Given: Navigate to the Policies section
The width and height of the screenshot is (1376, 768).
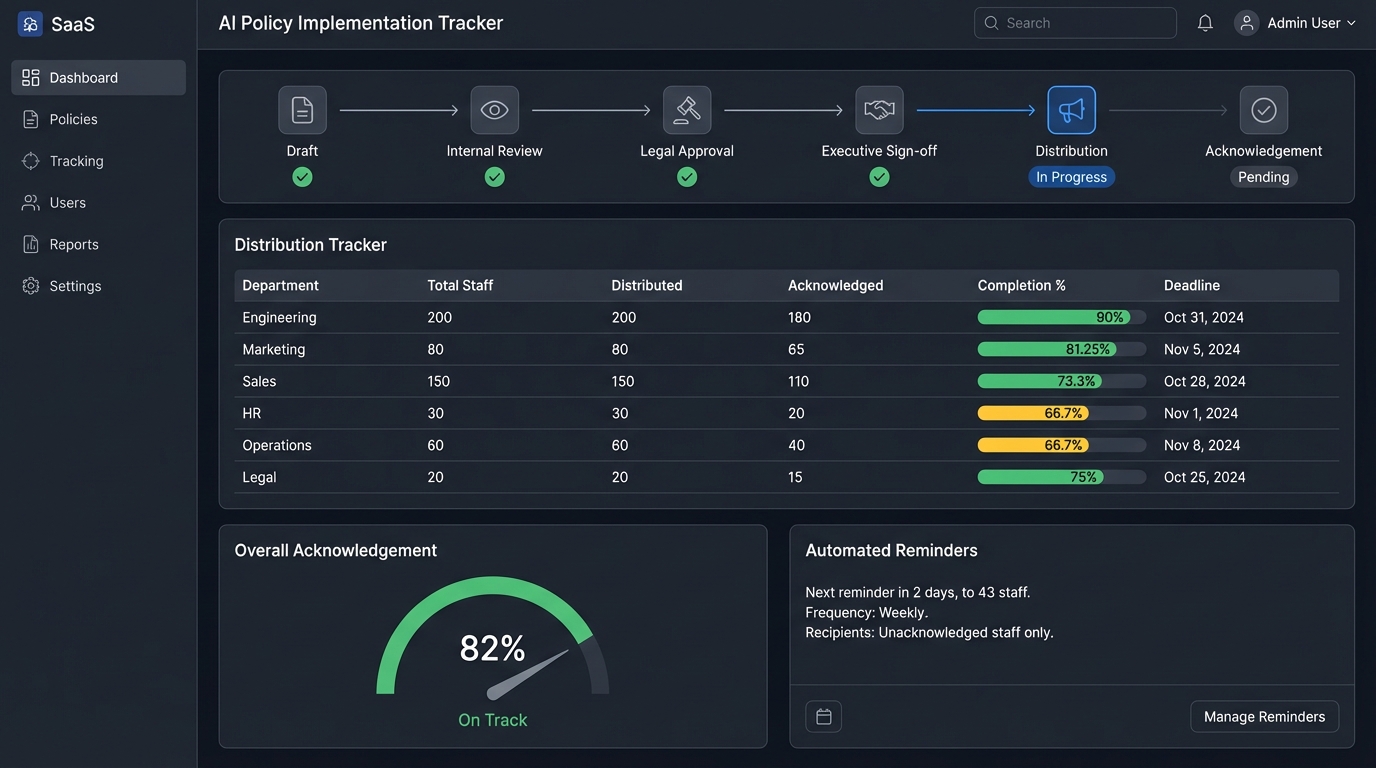Looking at the screenshot, I should point(72,118).
